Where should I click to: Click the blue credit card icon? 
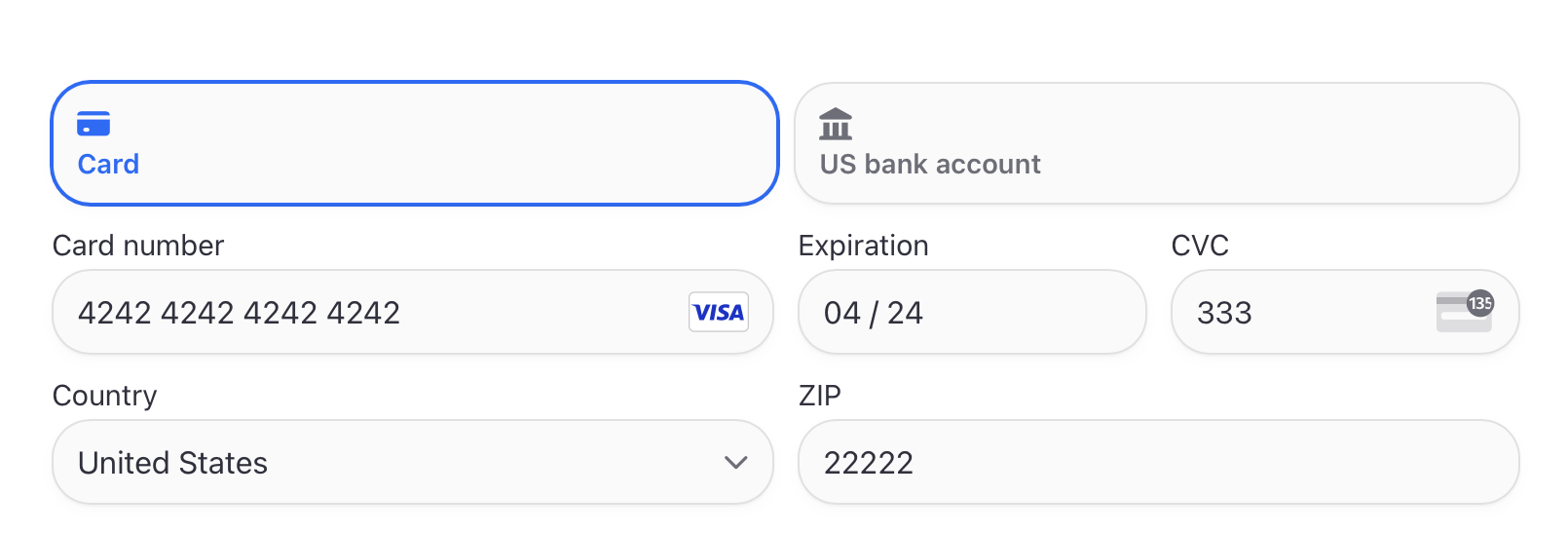(93, 124)
